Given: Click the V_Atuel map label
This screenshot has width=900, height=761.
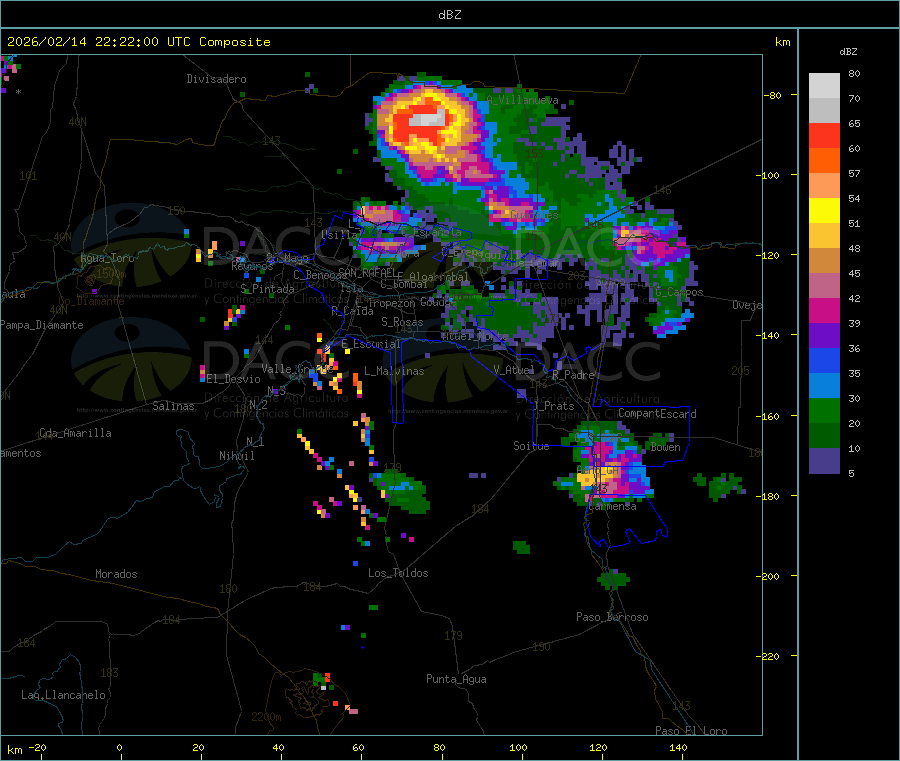Looking at the screenshot, I should (x=514, y=370).
